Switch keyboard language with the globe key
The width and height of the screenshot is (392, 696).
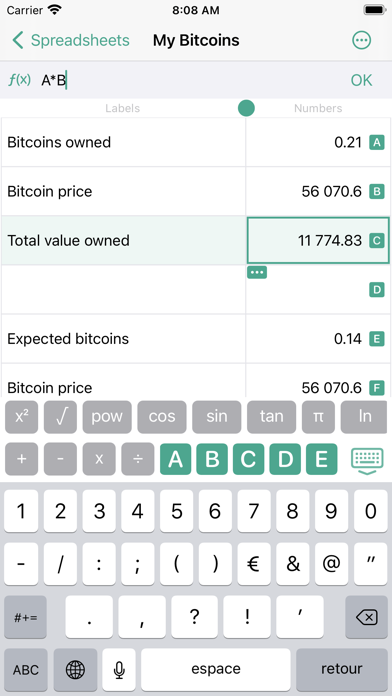coord(75,669)
